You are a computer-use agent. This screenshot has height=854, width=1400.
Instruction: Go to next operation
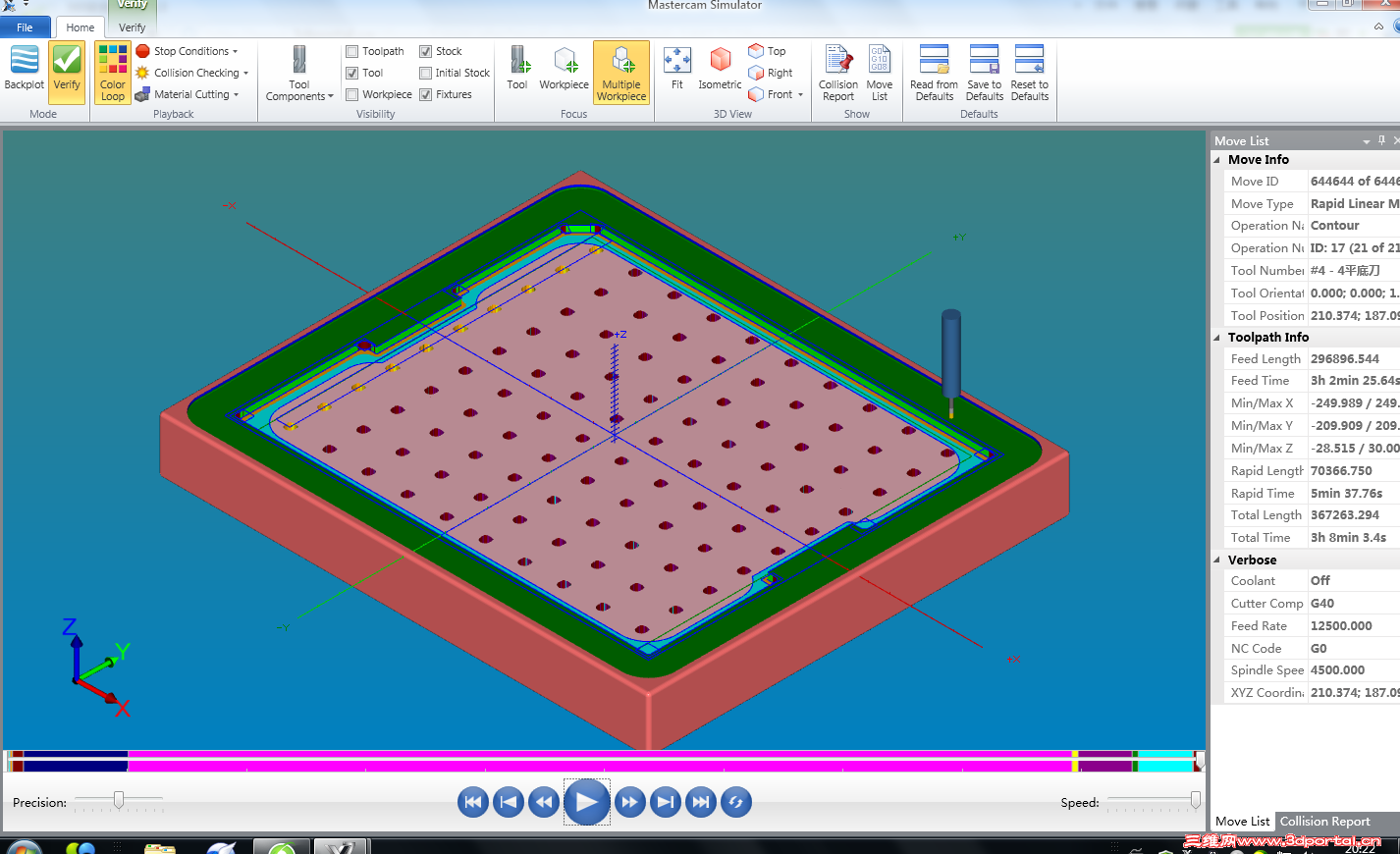[x=665, y=802]
